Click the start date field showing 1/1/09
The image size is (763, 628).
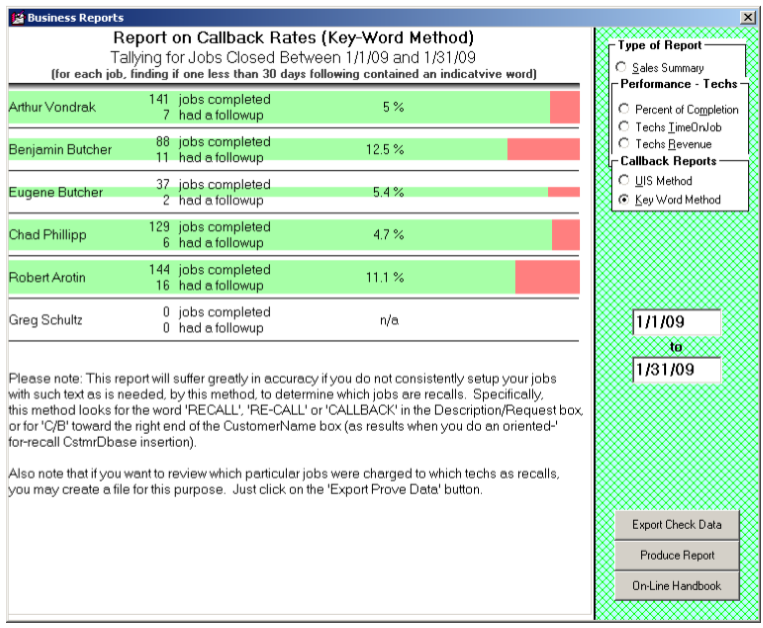coord(675,323)
